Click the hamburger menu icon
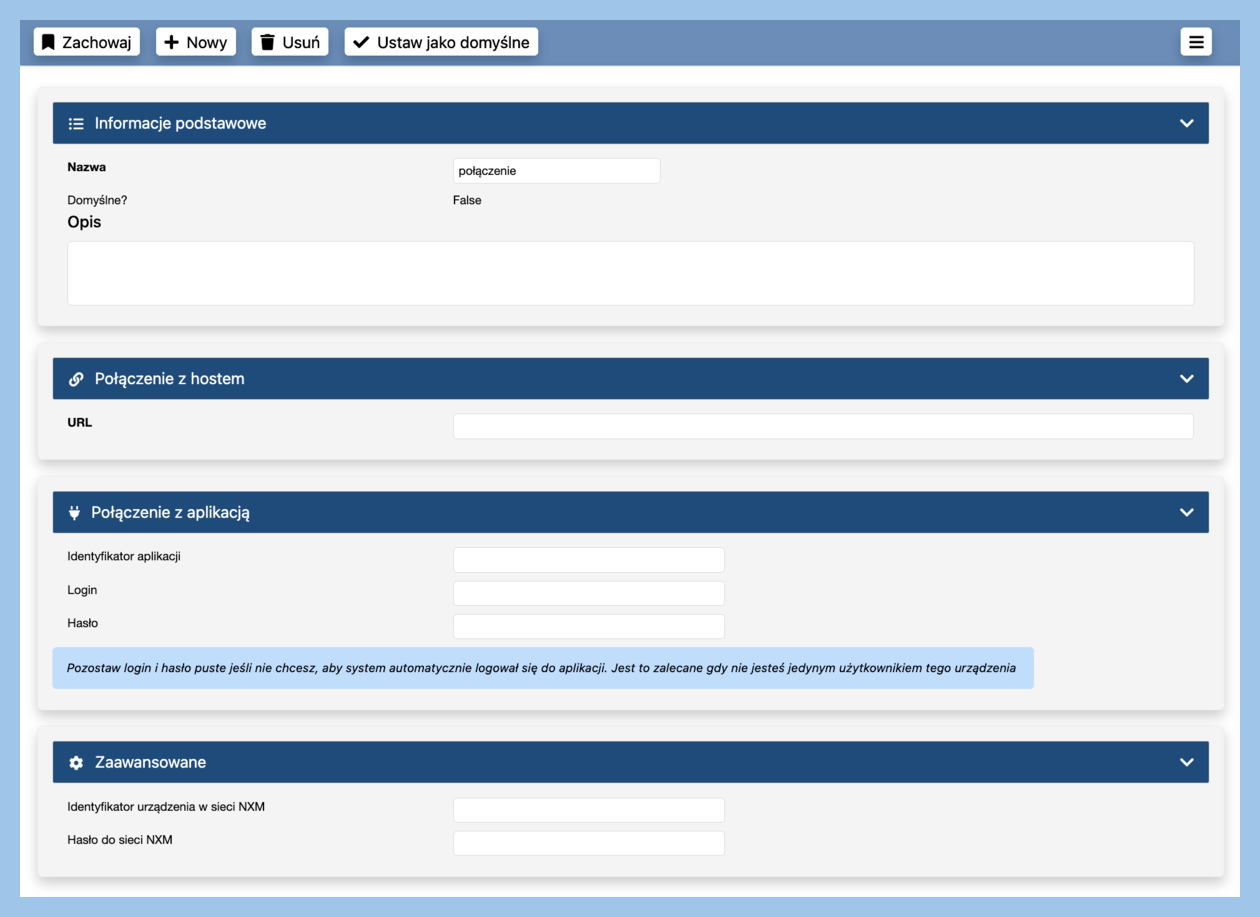Screen dimensions: 1260x917 click(1196, 42)
